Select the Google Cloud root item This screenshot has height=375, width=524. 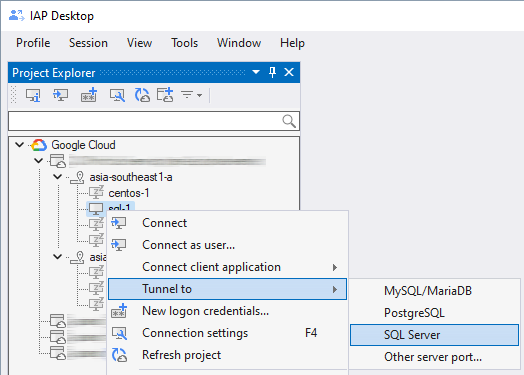tap(83, 145)
